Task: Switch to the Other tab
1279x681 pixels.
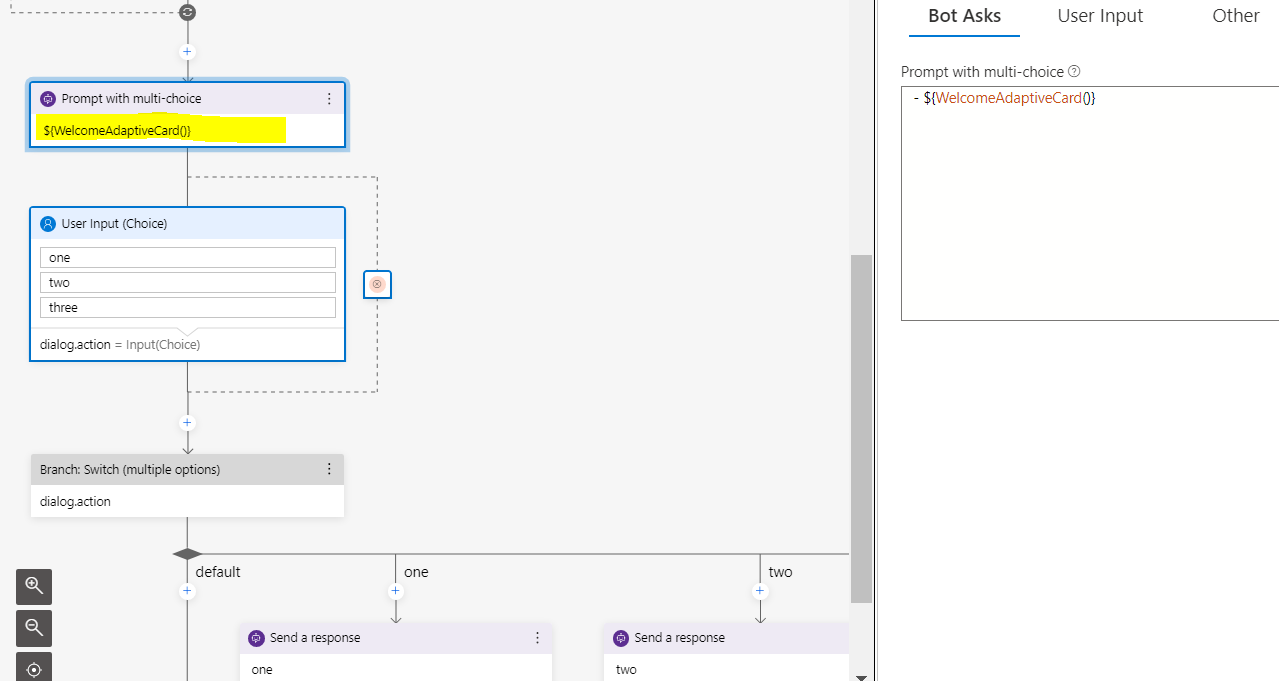Action: point(1236,16)
